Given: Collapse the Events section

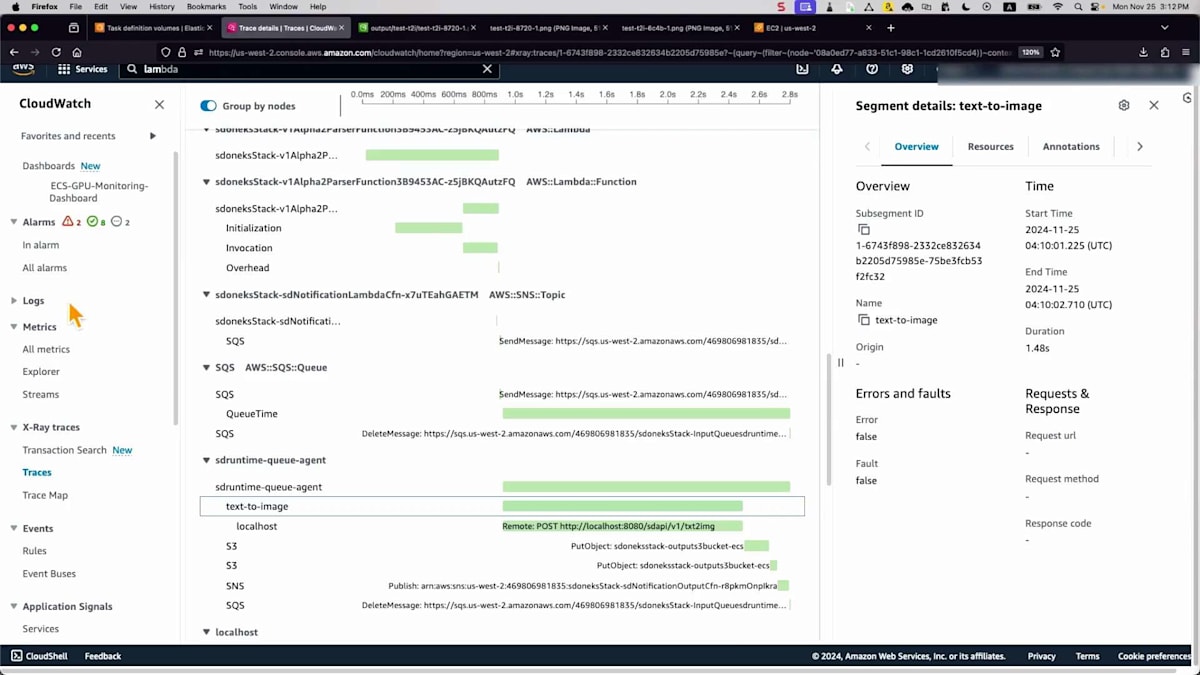Looking at the screenshot, I should [14, 529].
